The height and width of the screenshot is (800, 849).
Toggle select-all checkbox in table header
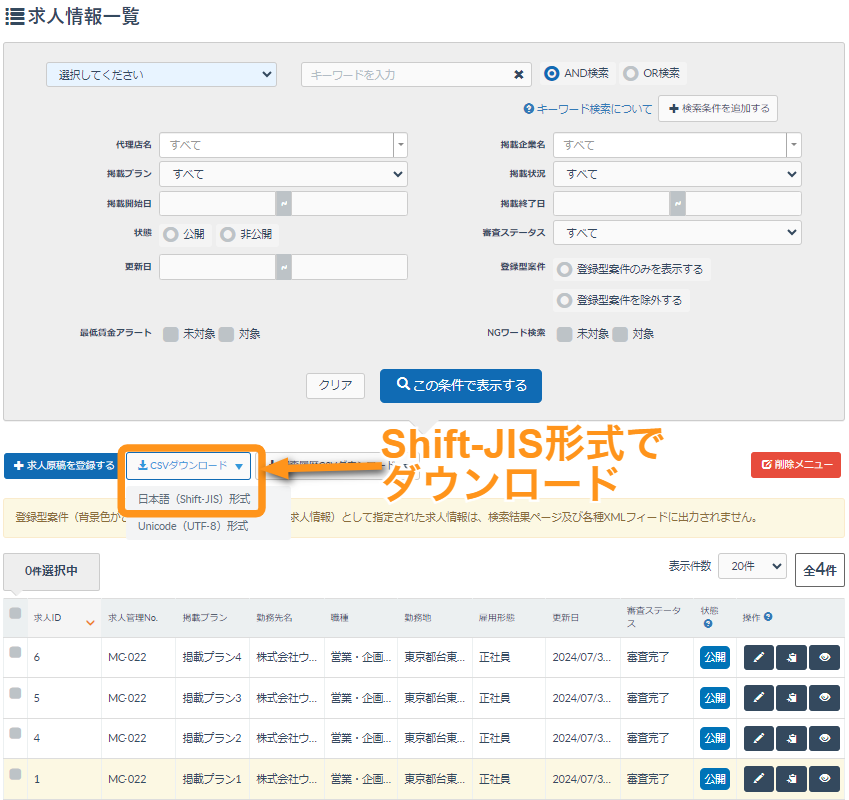click(15, 613)
